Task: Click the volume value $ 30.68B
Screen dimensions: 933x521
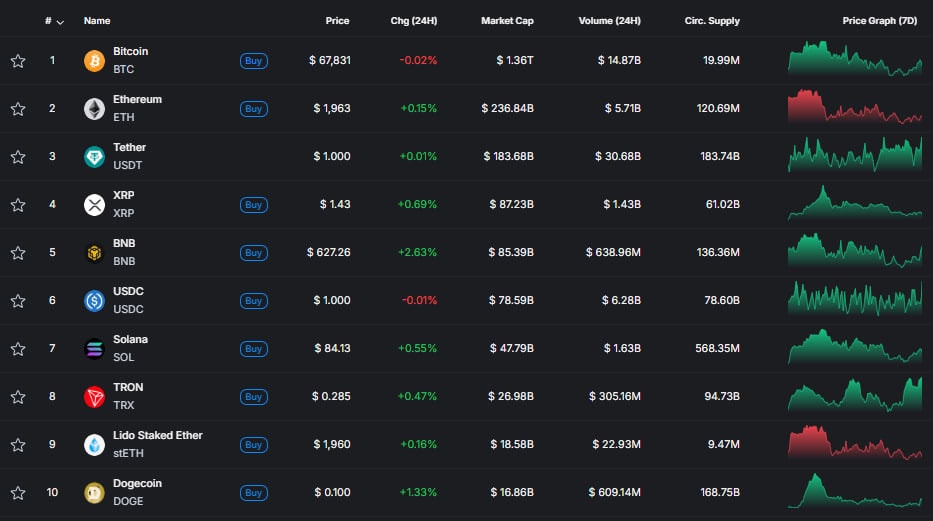Action: (618, 157)
